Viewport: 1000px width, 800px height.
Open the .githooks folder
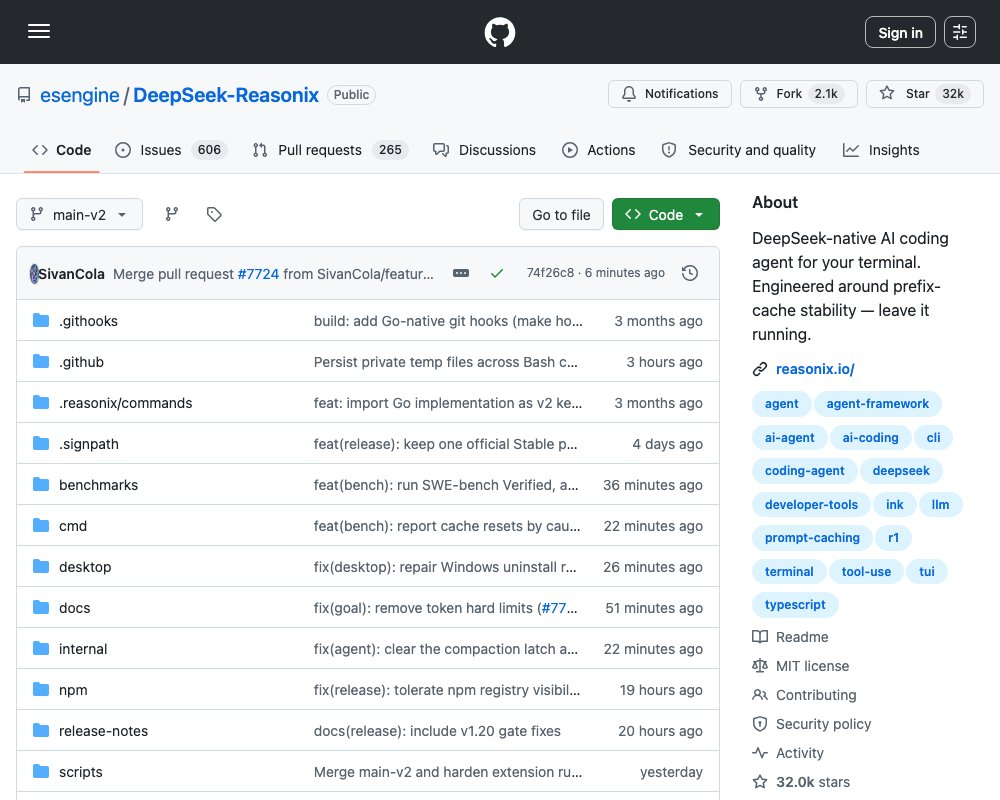[x=88, y=321]
